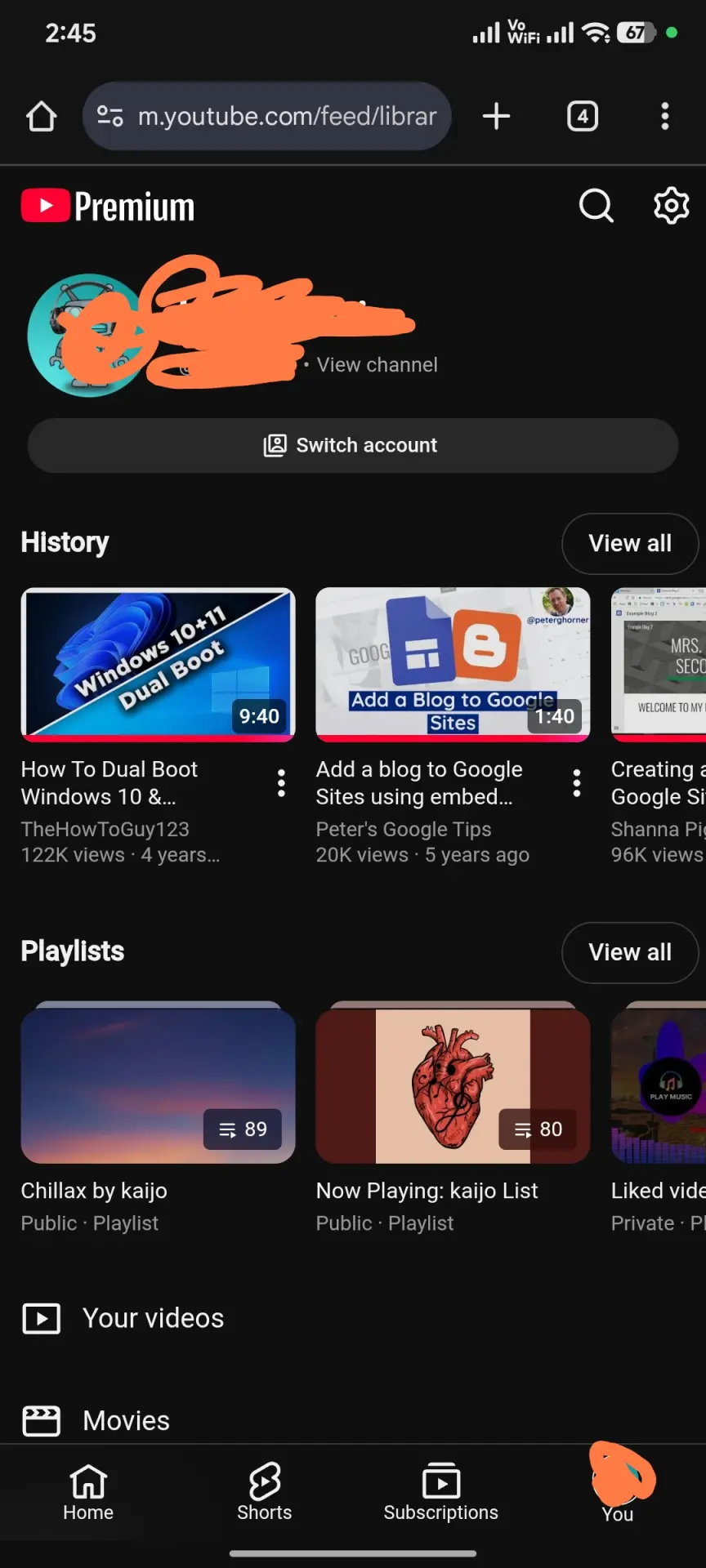Tap the History section heading
Image resolution: width=706 pixels, height=1568 pixels.
click(65, 542)
